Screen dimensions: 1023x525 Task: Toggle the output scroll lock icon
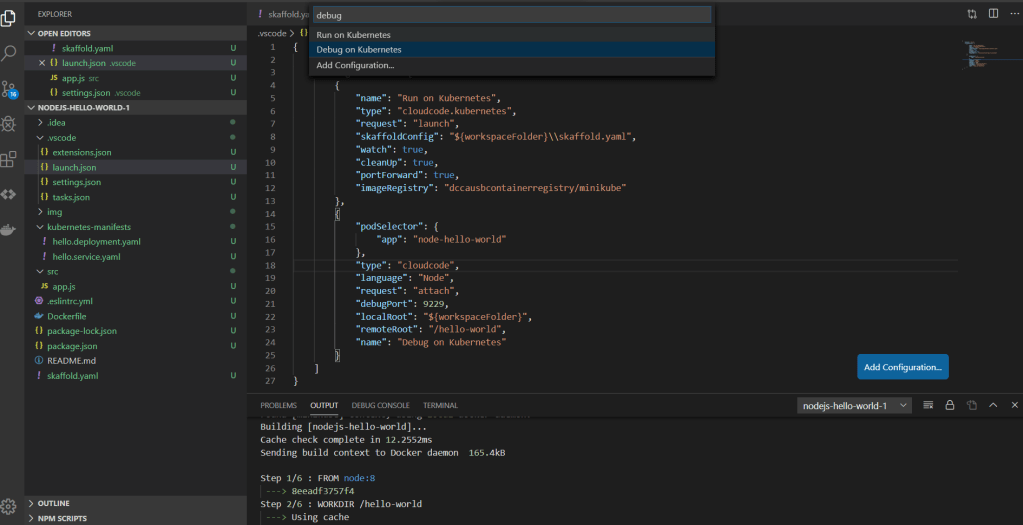point(950,405)
